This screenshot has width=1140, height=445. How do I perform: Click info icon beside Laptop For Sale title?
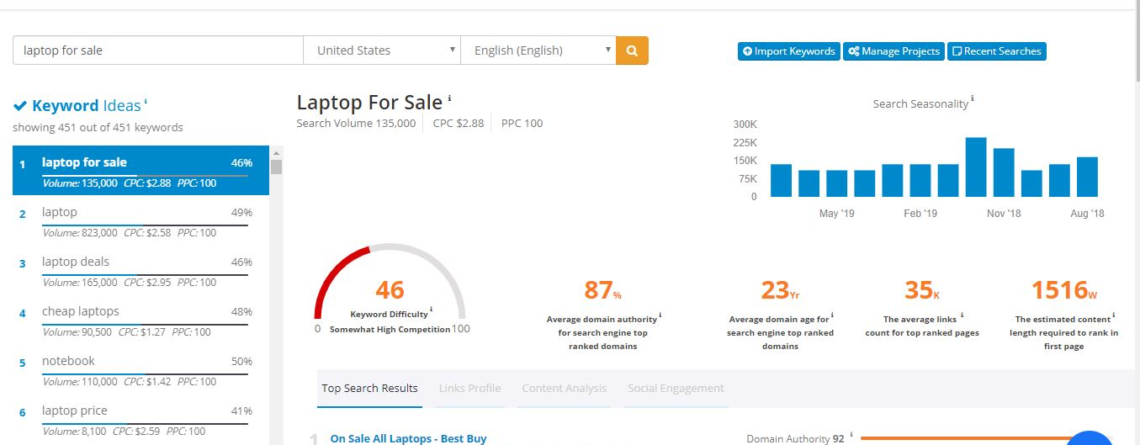(x=450, y=99)
